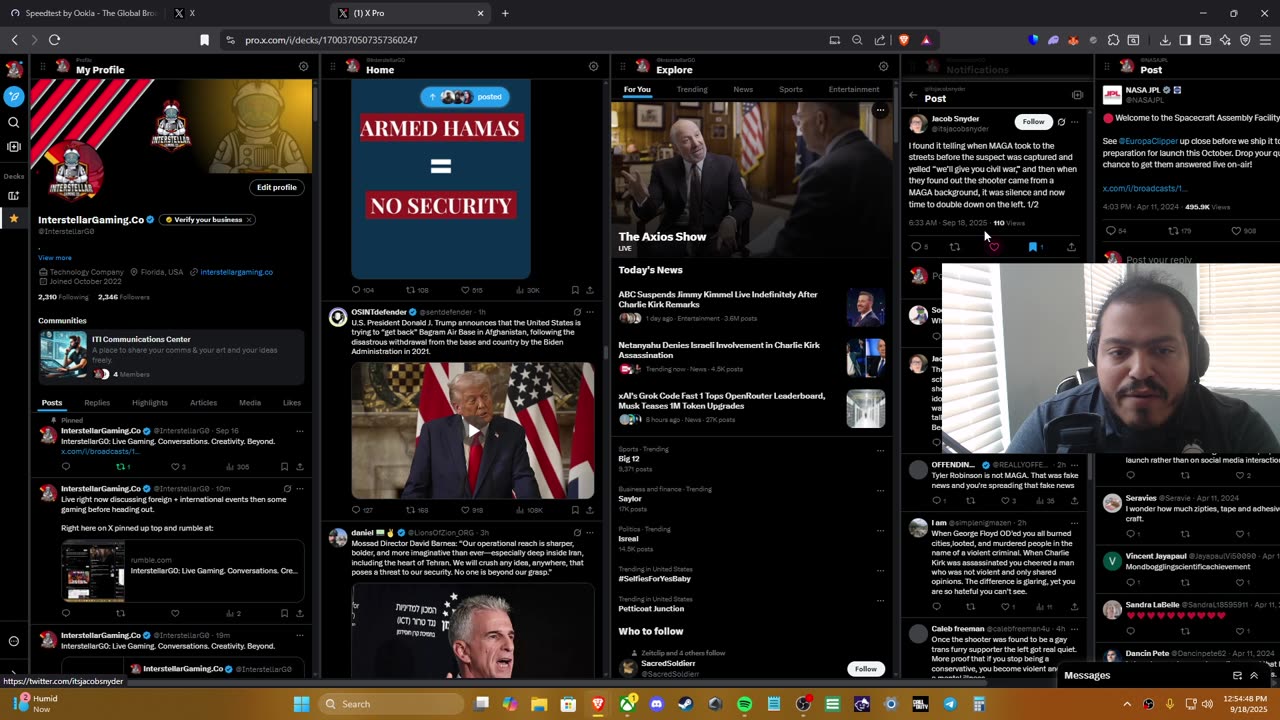Image resolution: width=1280 pixels, height=720 pixels.
Task: Repost the NASA JPL post
Action: [x=1173, y=231]
